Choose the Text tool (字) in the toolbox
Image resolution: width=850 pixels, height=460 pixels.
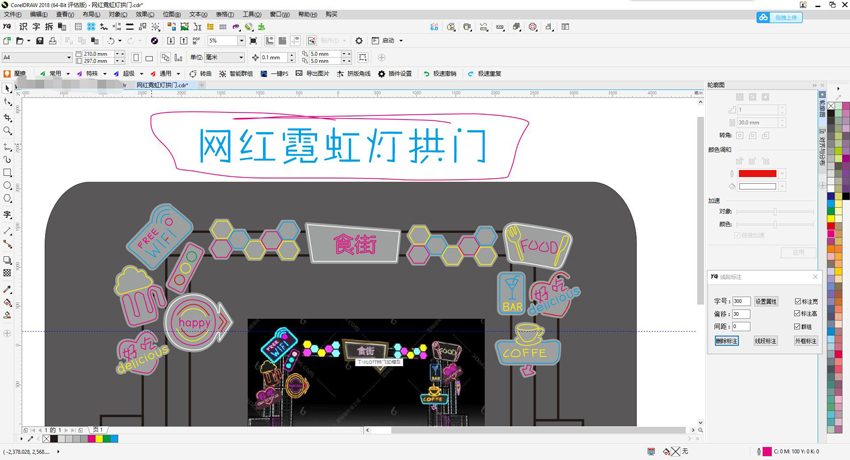click(x=8, y=215)
